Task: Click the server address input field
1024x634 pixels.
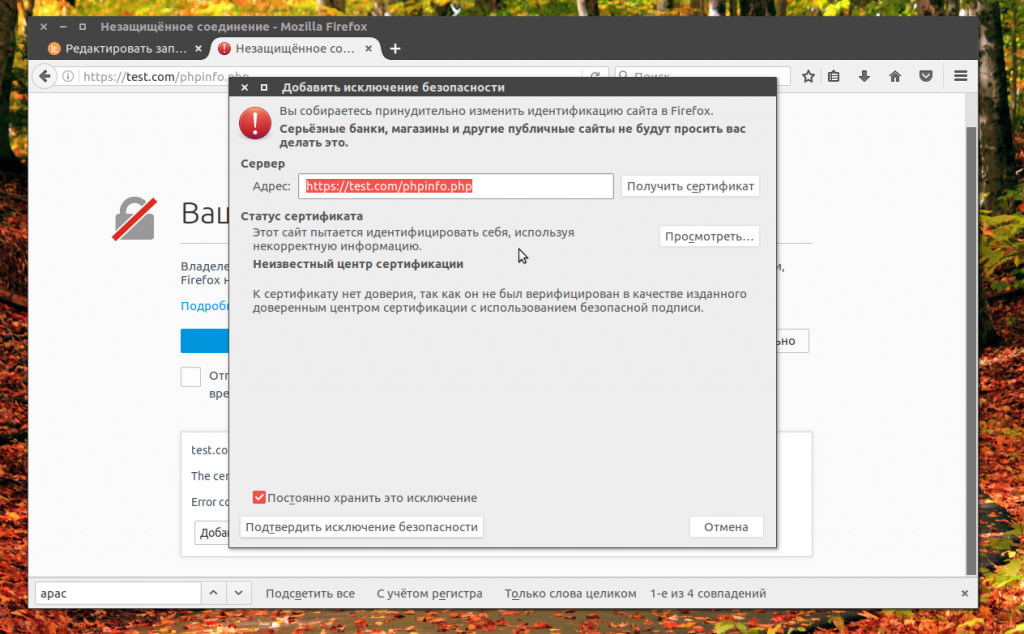Action: coord(456,186)
